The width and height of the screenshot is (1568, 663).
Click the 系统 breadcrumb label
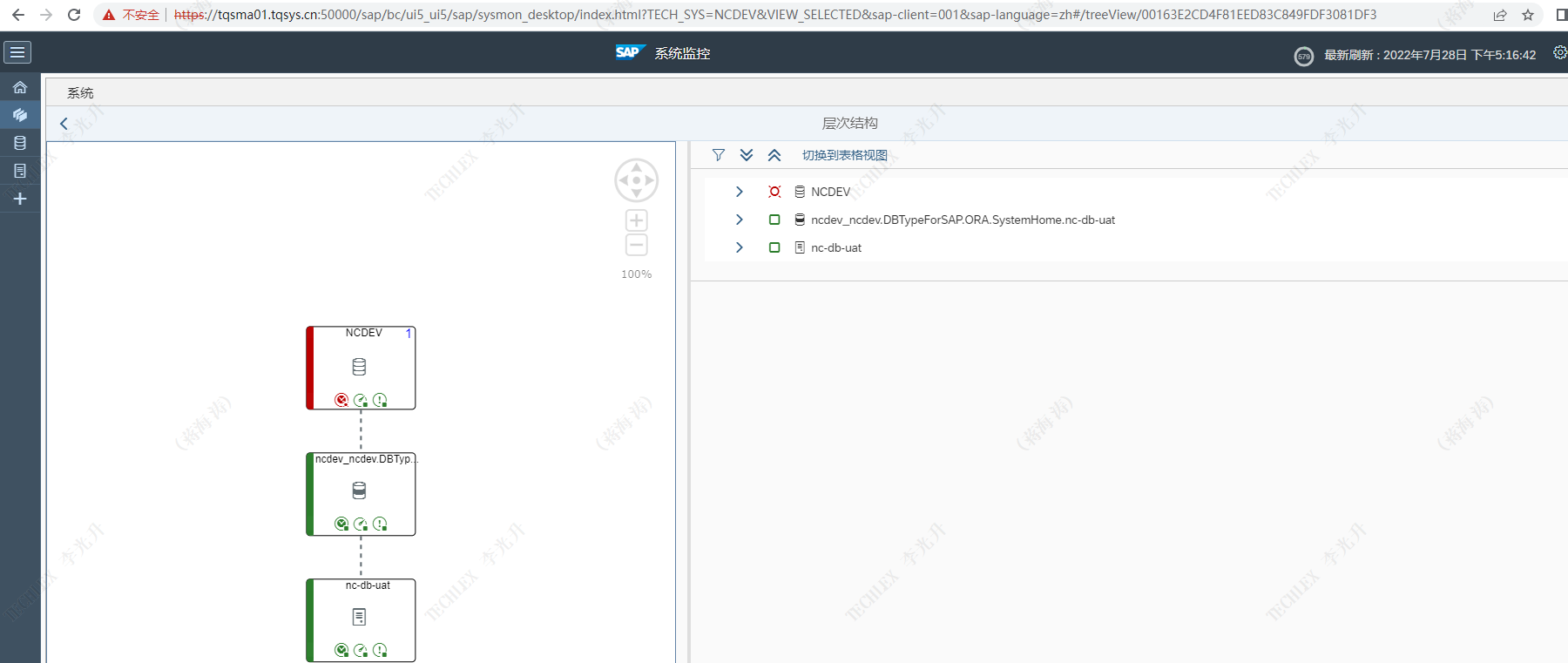[80, 92]
